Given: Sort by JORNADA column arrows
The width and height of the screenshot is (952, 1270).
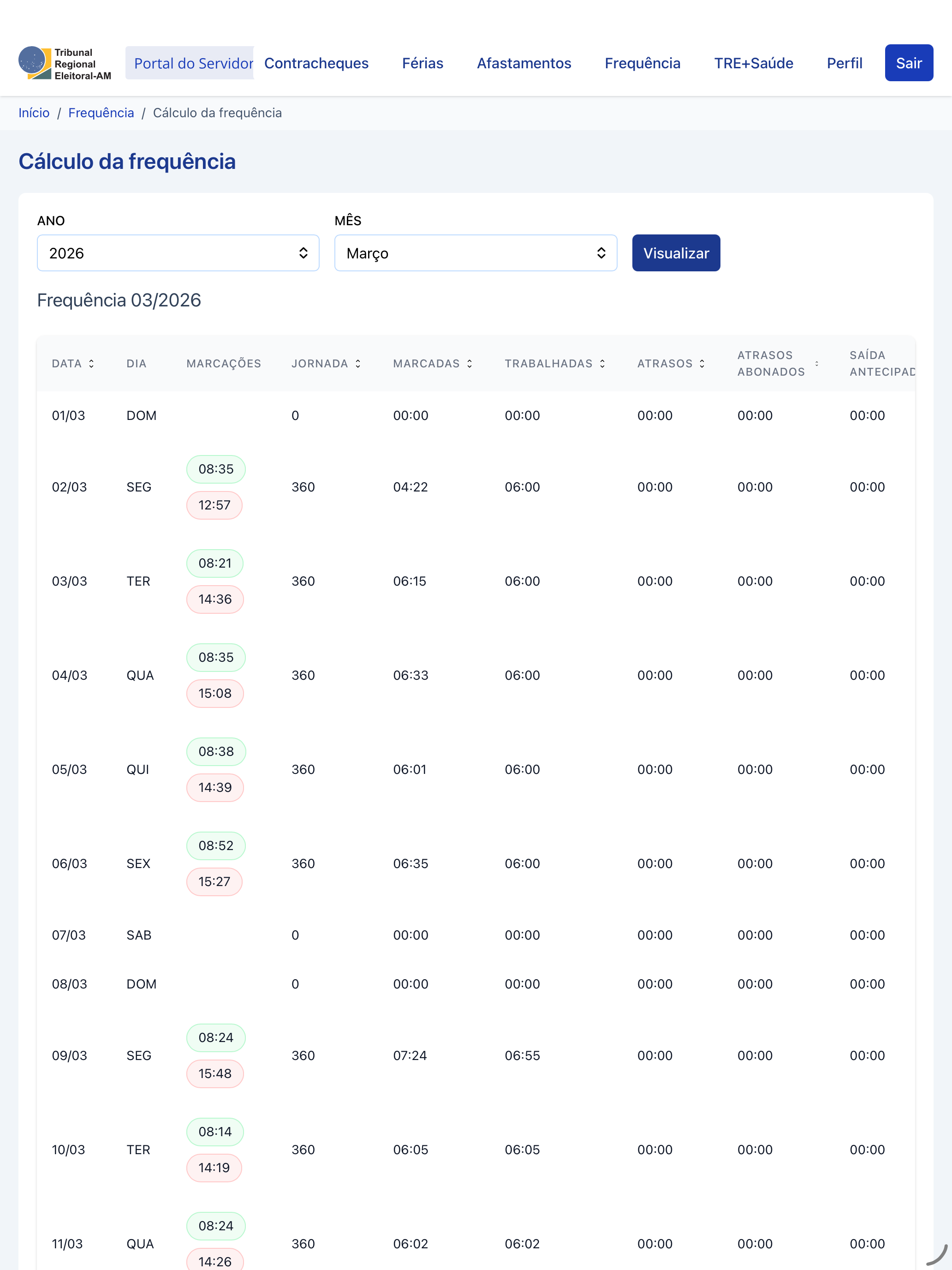Looking at the screenshot, I should click(x=358, y=364).
